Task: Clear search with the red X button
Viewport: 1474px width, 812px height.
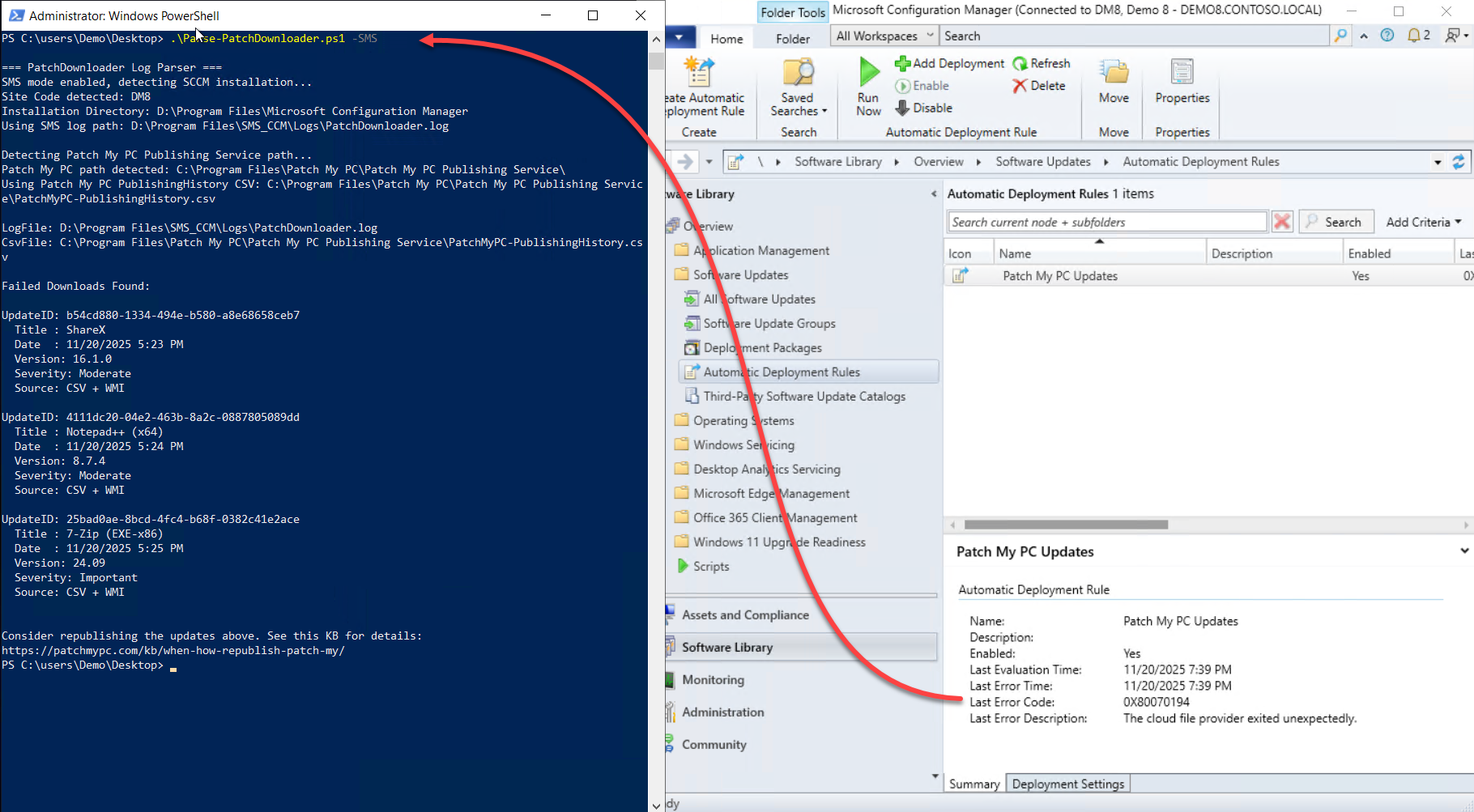Action: click(1282, 222)
